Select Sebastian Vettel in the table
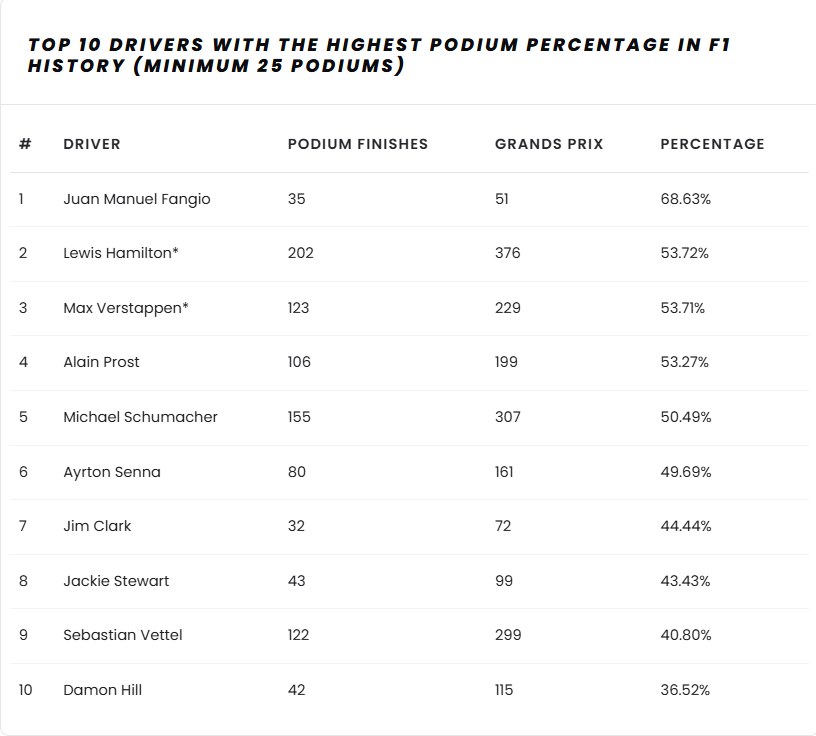Image resolution: width=816 pixels, height=736 pixels. [x=123, y=635]
